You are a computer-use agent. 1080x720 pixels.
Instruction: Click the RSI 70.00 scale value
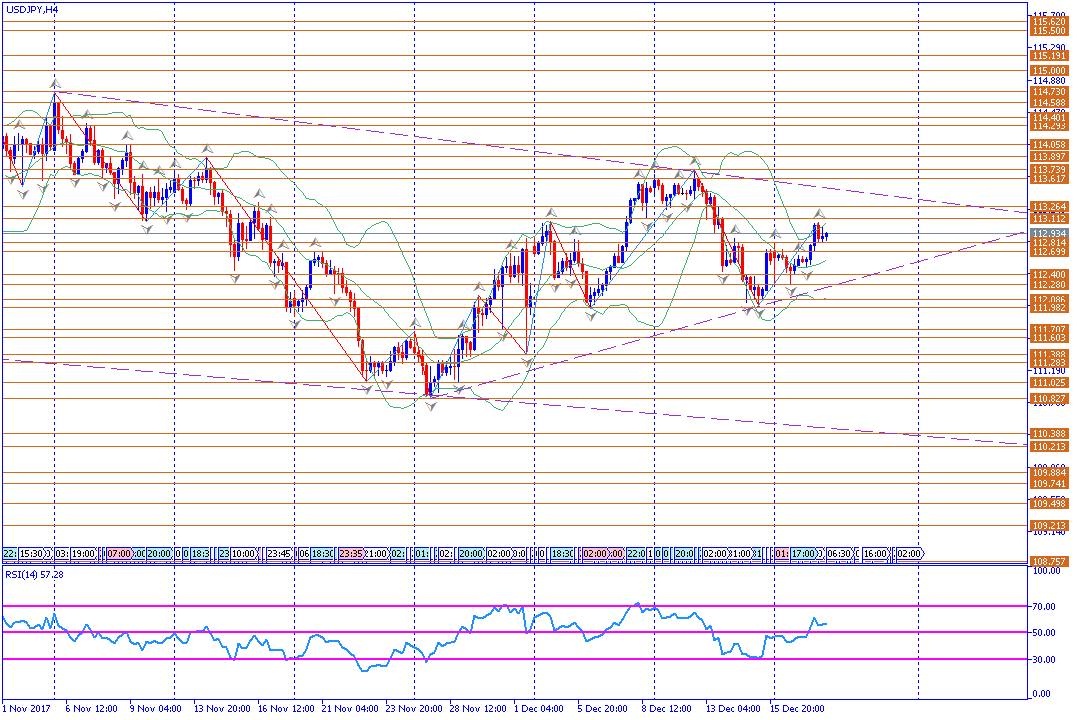click(x=1044, y=607)
